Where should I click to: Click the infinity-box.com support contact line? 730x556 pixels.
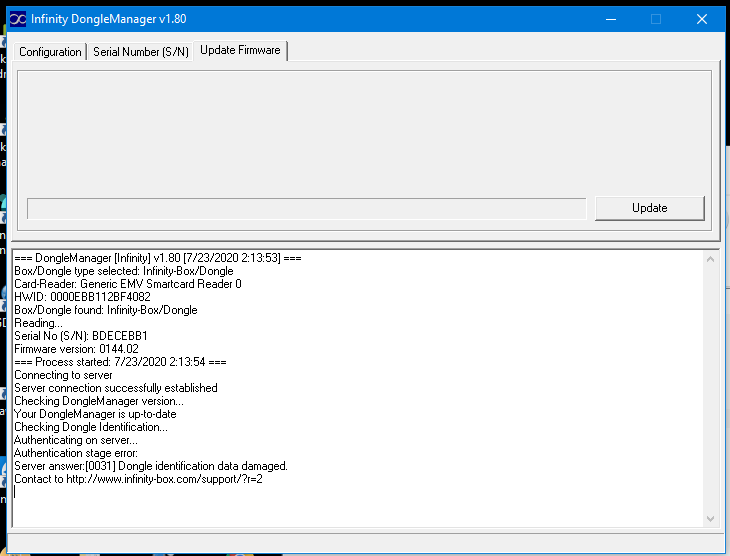[138, 480]
